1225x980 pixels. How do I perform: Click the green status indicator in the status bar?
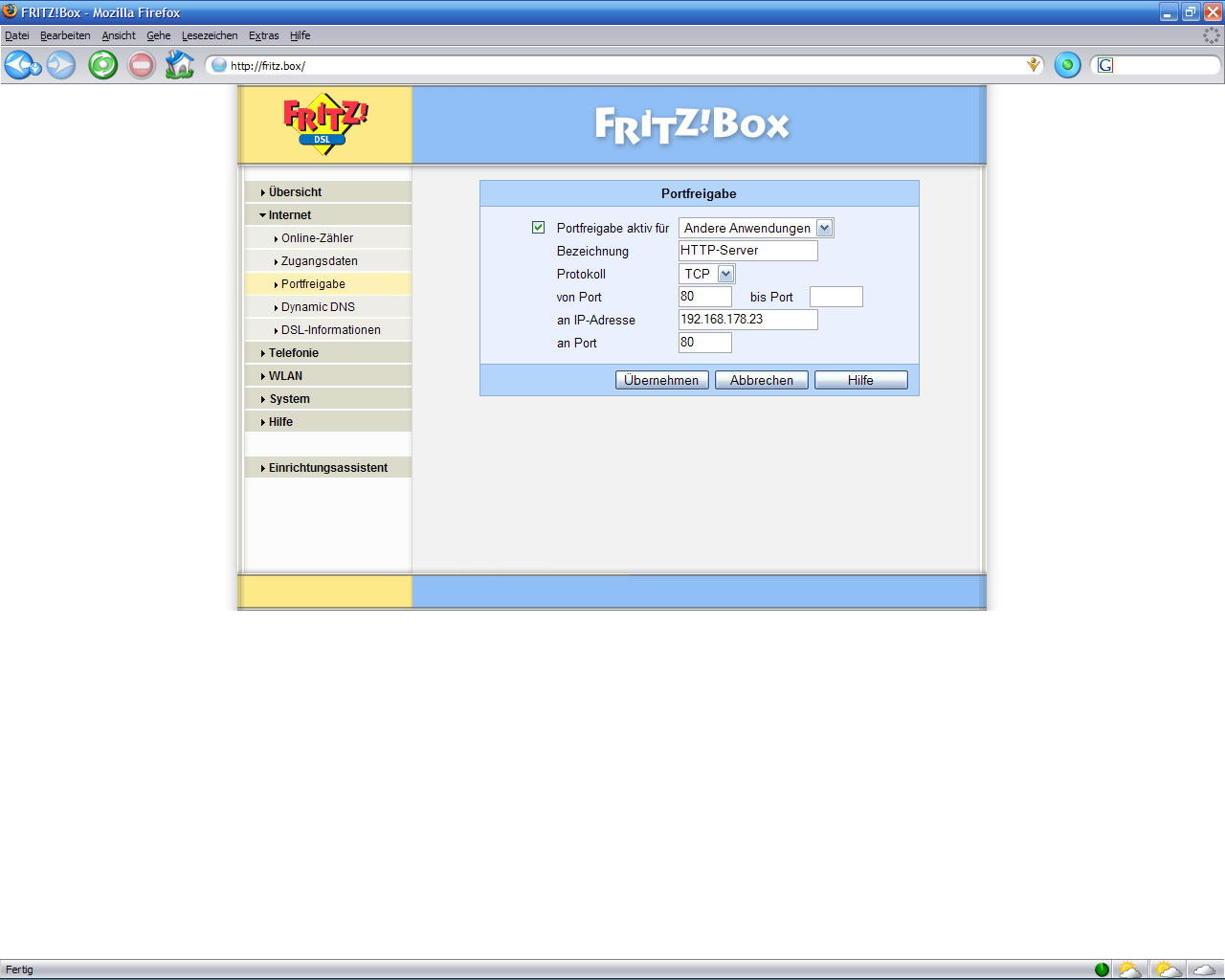(x=1102, y=969)
